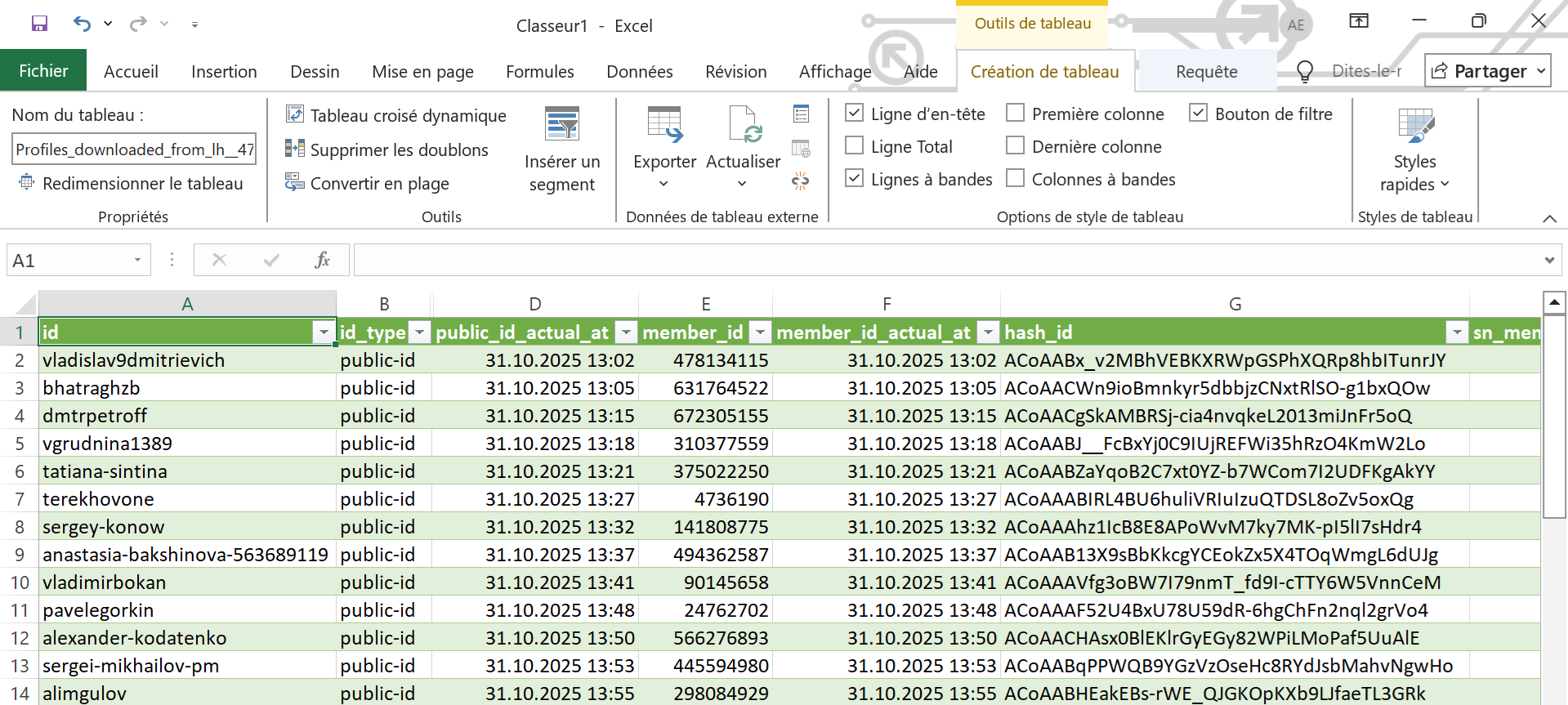Open filter dropdown for id_type column

419,332
